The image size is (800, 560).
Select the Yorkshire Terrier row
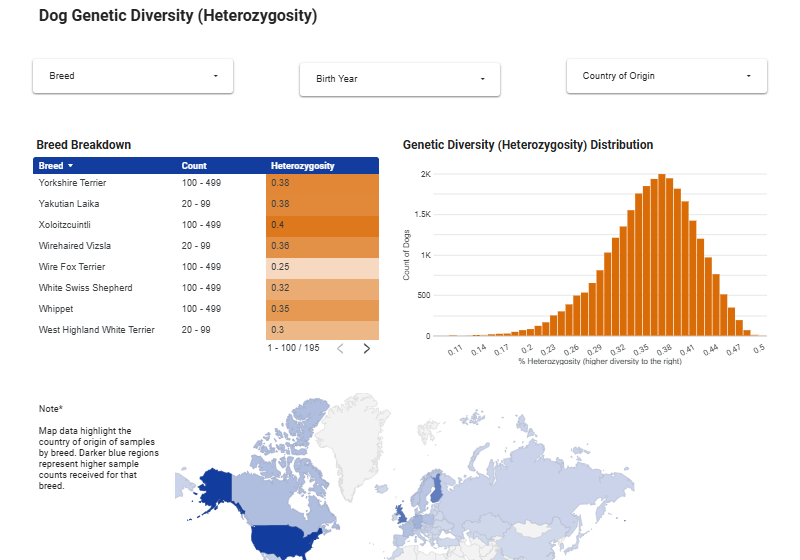73,183
